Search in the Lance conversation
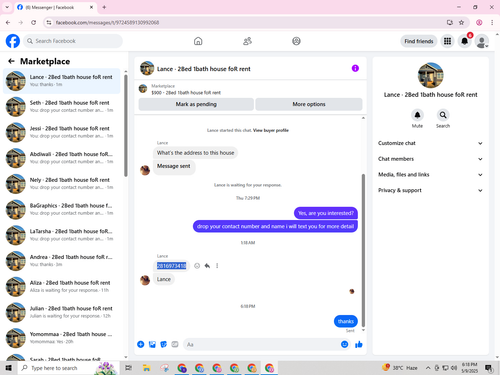Image resolution: width=500 pixels, height=375 pixels. pyautogui.click(x=443, y=115)
